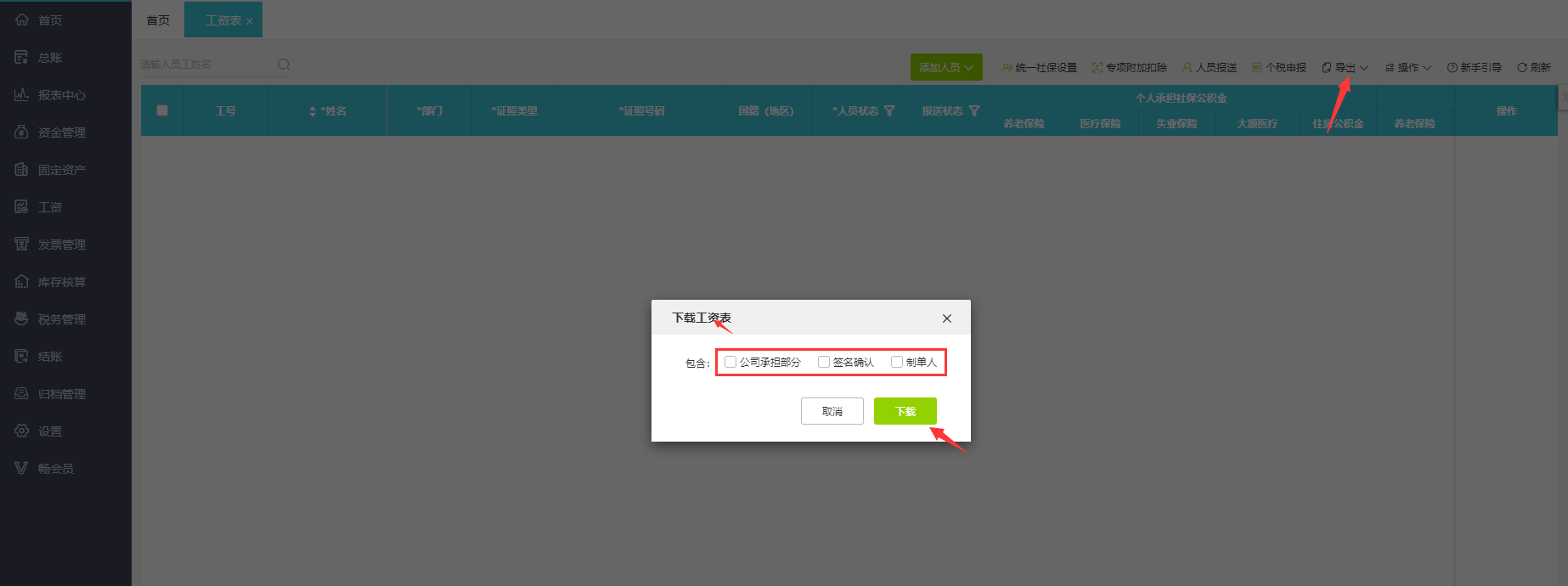This screenshot has height=586, width=1568.
Task: Click the 大额医疗 column header
Action: click(1257, 124)
